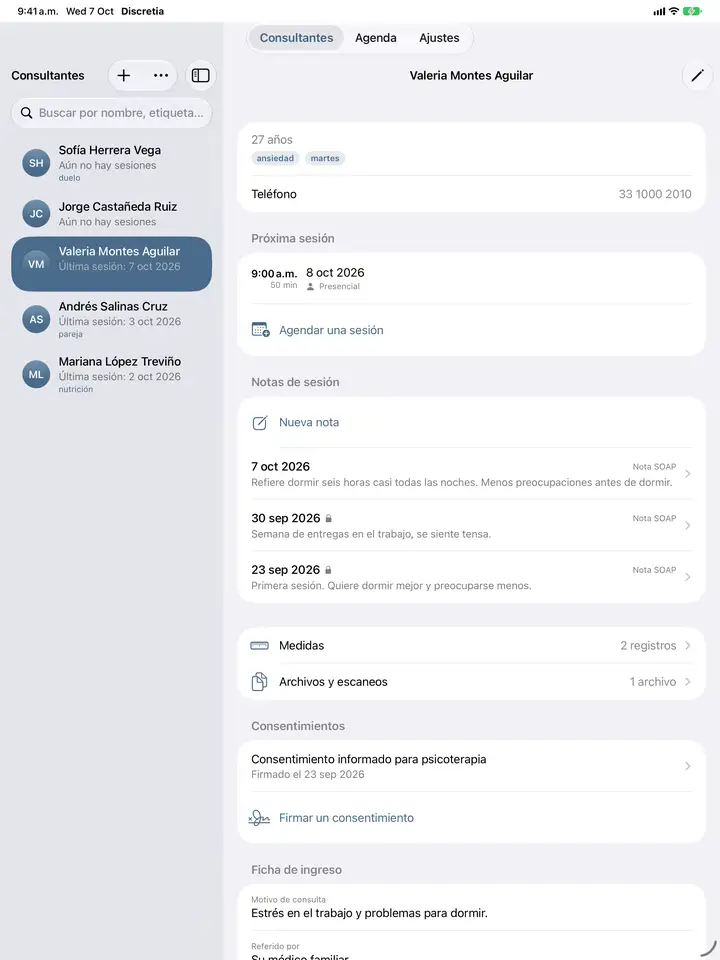Add a new consultante with plus icon
720x960 pixels.
[x=124, y=75]
